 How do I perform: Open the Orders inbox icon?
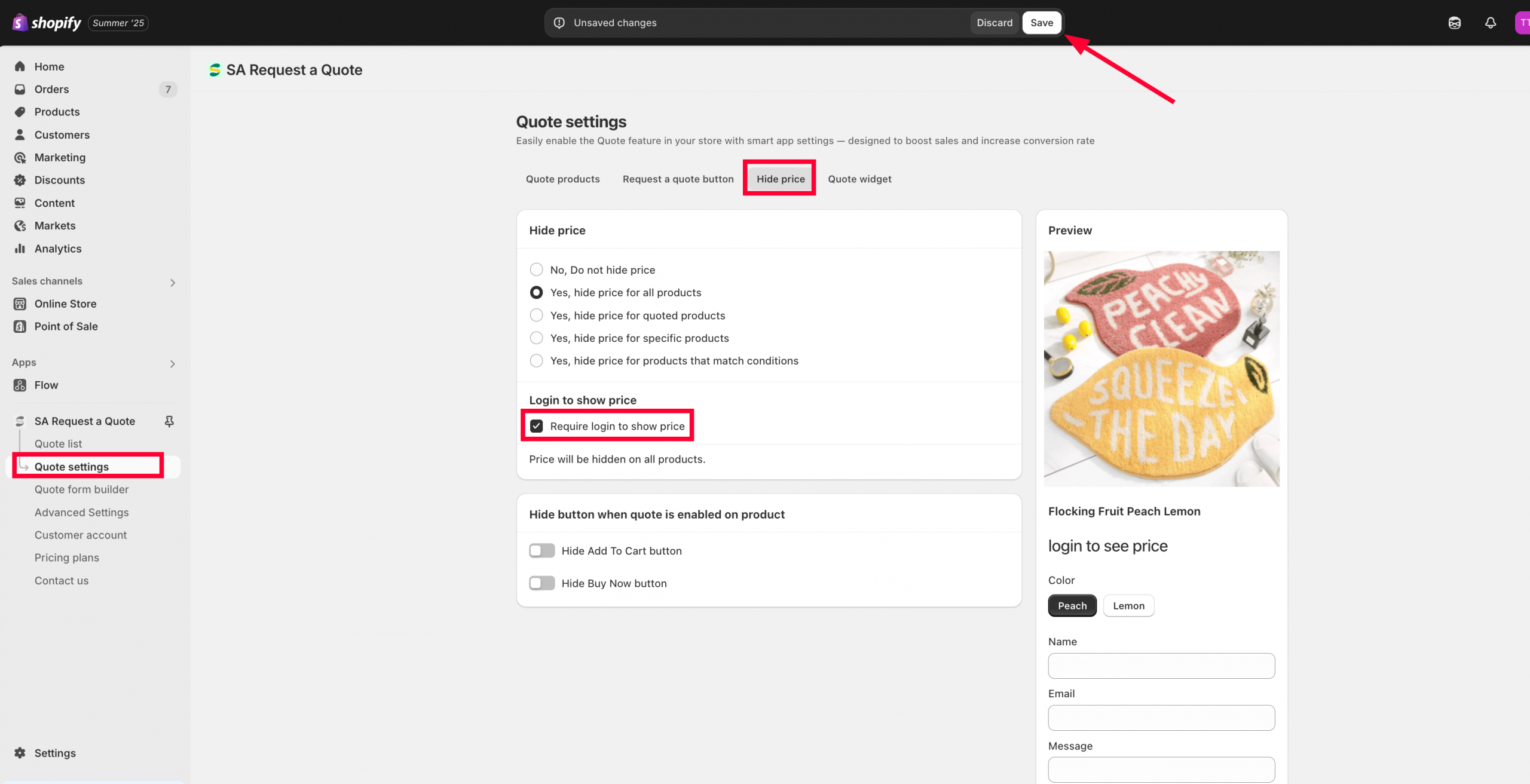coord(20,89)
